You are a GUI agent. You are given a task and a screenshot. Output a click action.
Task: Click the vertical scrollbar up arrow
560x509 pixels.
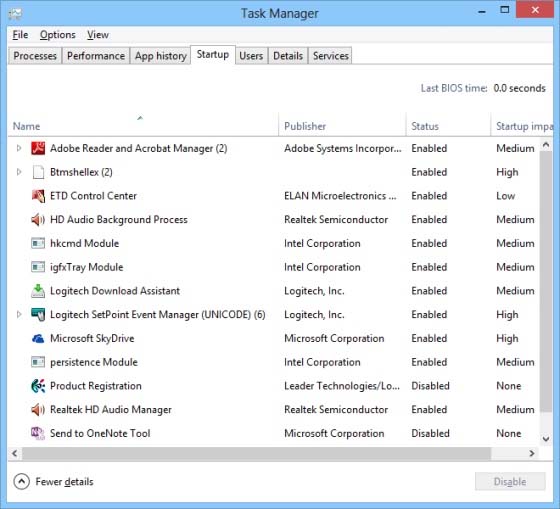click(x=546, y=145)
